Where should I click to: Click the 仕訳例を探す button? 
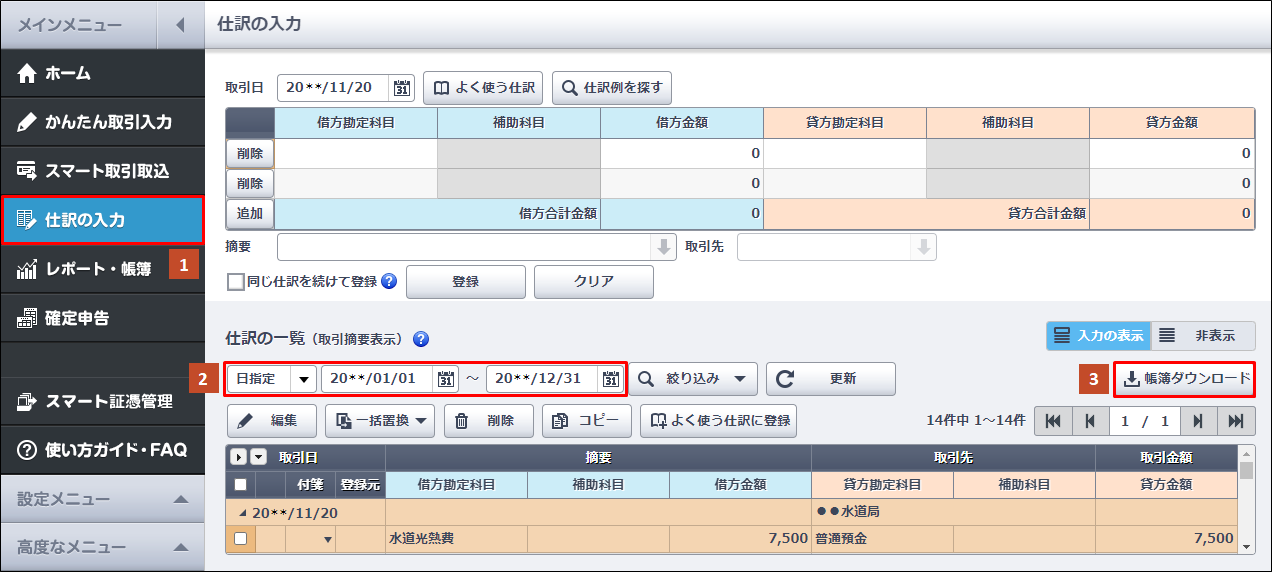611,87
